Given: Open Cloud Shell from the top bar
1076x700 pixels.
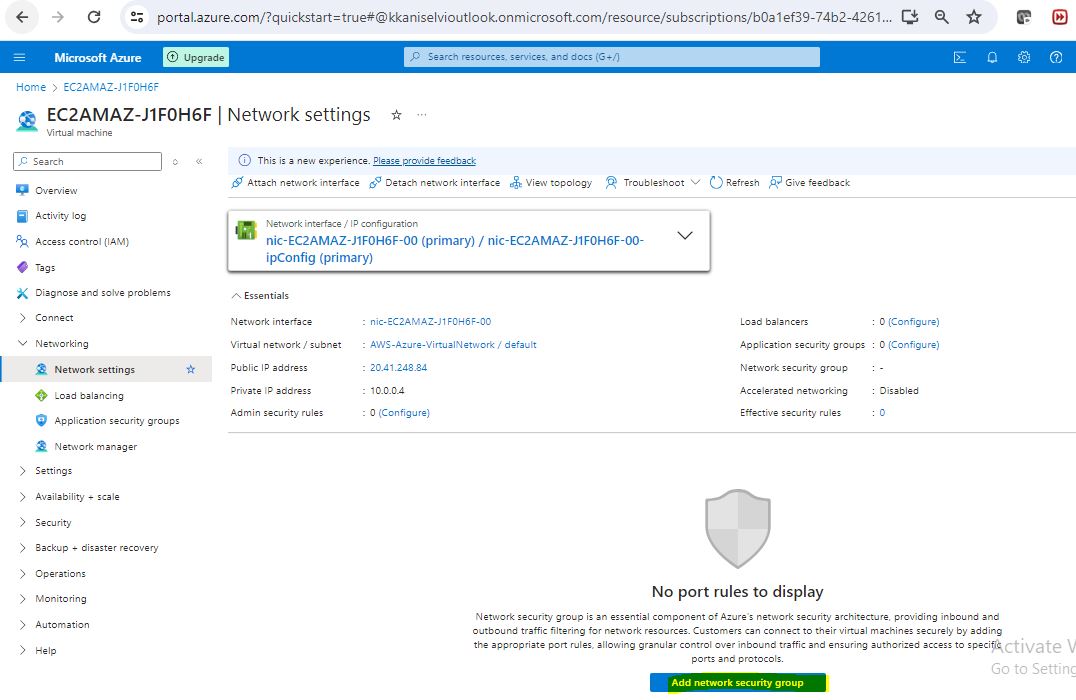Looking at the screenshot, I should click(x=960, y=57).
